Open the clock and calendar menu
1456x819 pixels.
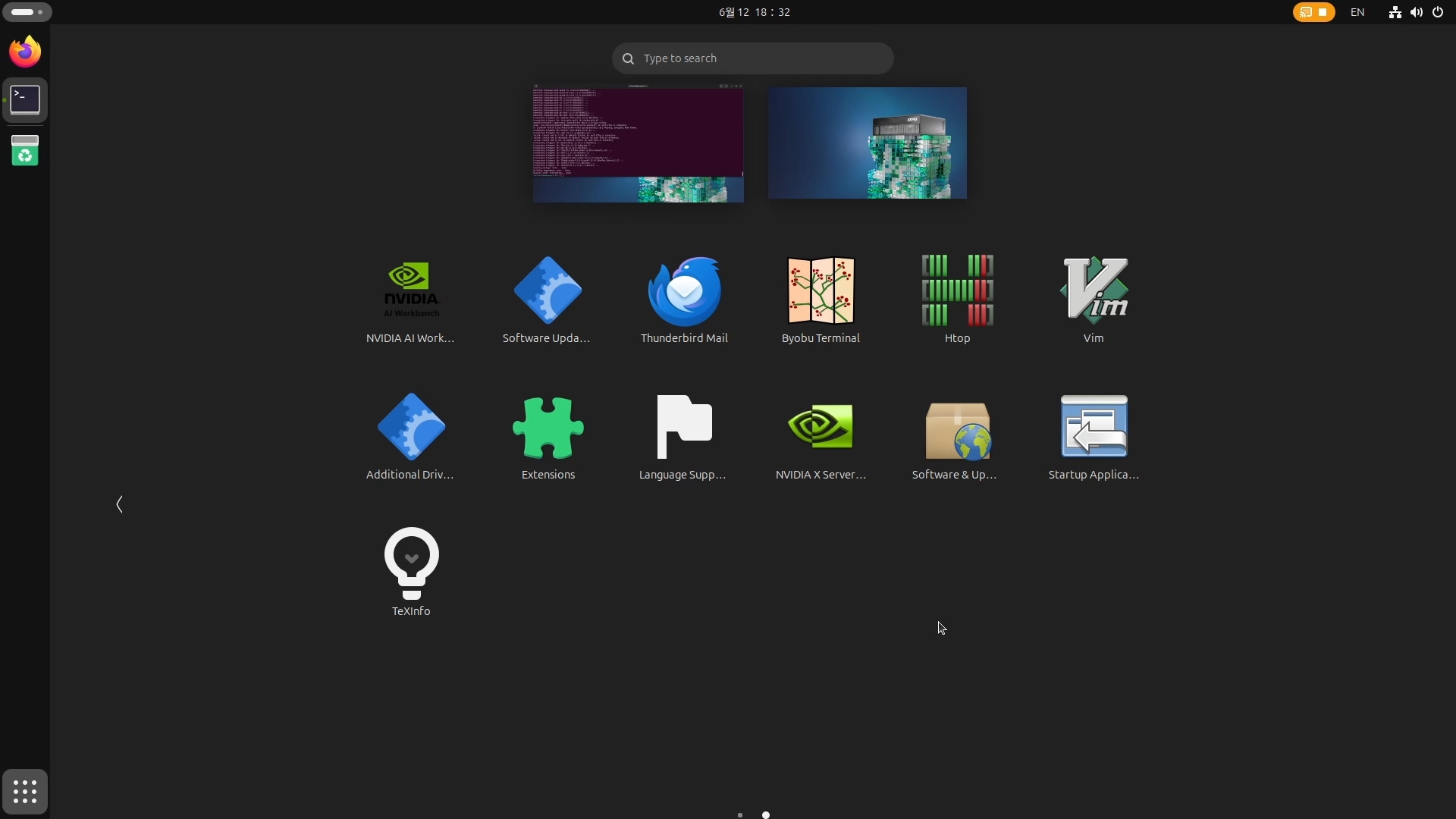[x=755, y=12]
